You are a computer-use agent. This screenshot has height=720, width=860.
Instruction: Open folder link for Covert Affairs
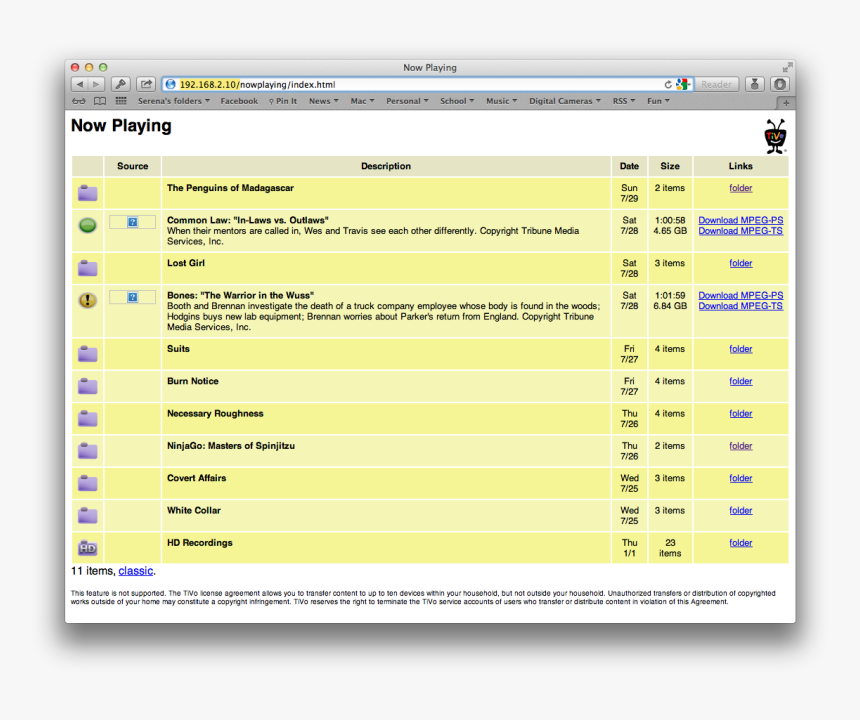[x=740, y=478]
